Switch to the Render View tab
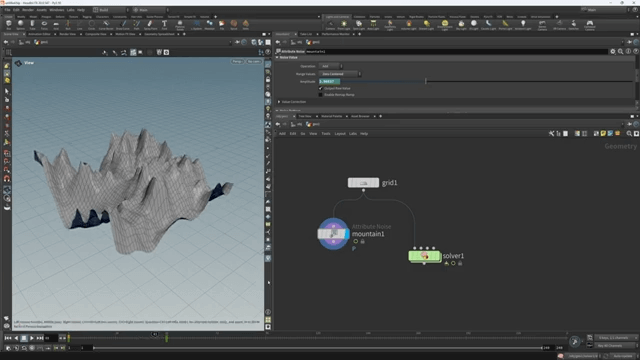The width and height of the screenshot is (640, 360). pos(68,34)
